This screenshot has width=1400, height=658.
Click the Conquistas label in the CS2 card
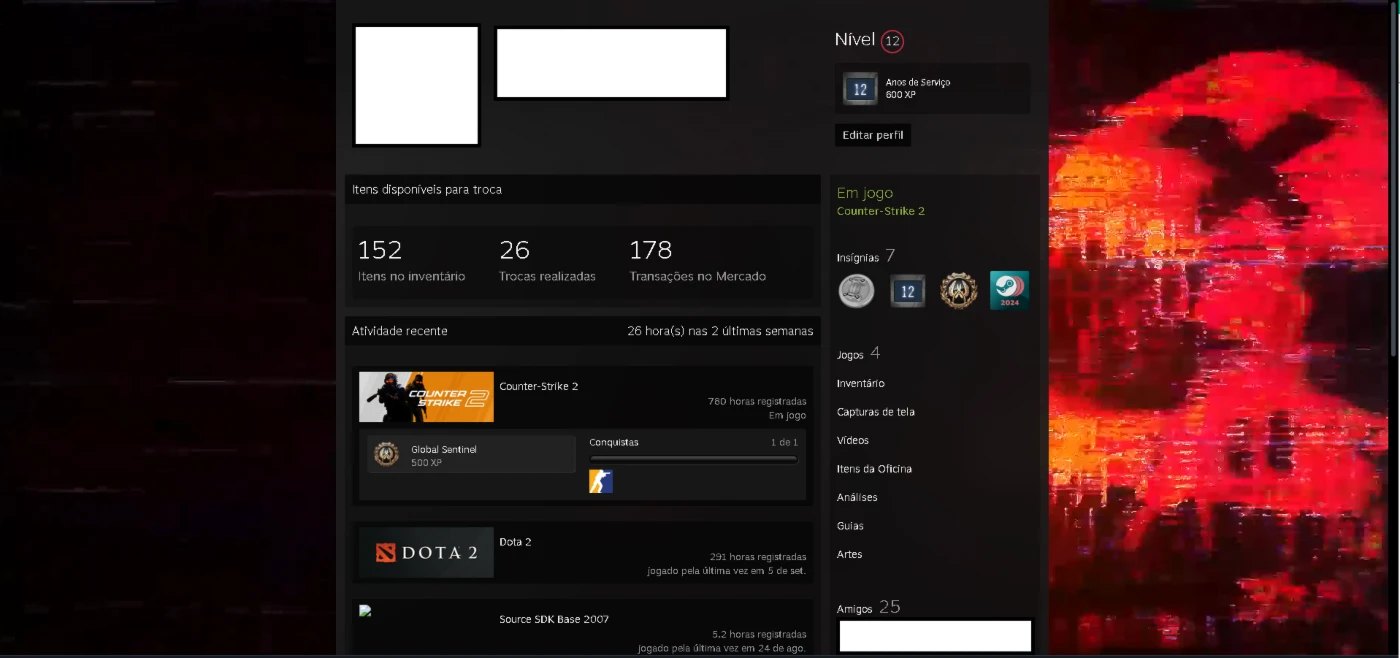pyautogui.click(x=614, y=442)
